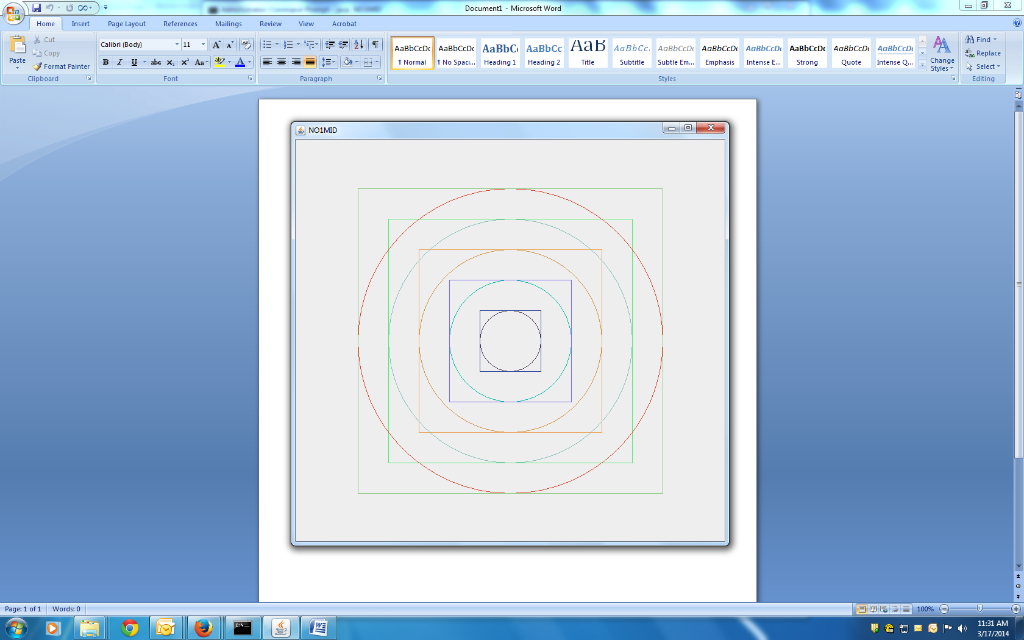Apply bold formatting
Image resolution: width=1024 pixels, height=640 pixels.
[x=105, y=61]
